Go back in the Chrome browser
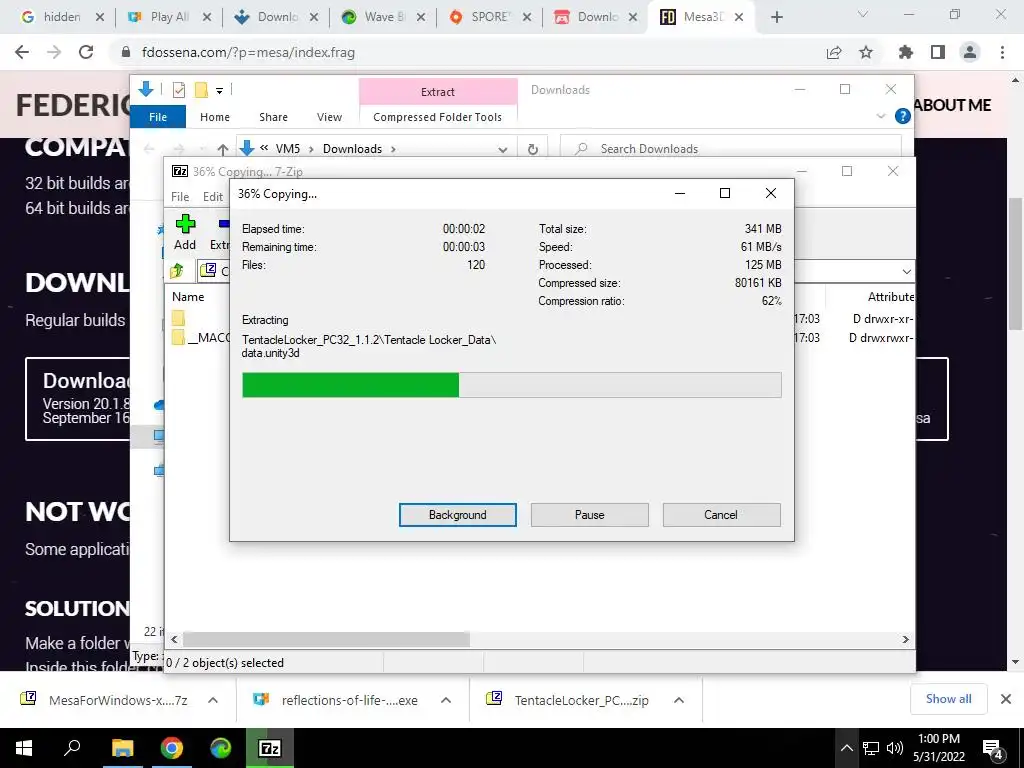This screenshot has width=1024, height=768. [22, 52]
